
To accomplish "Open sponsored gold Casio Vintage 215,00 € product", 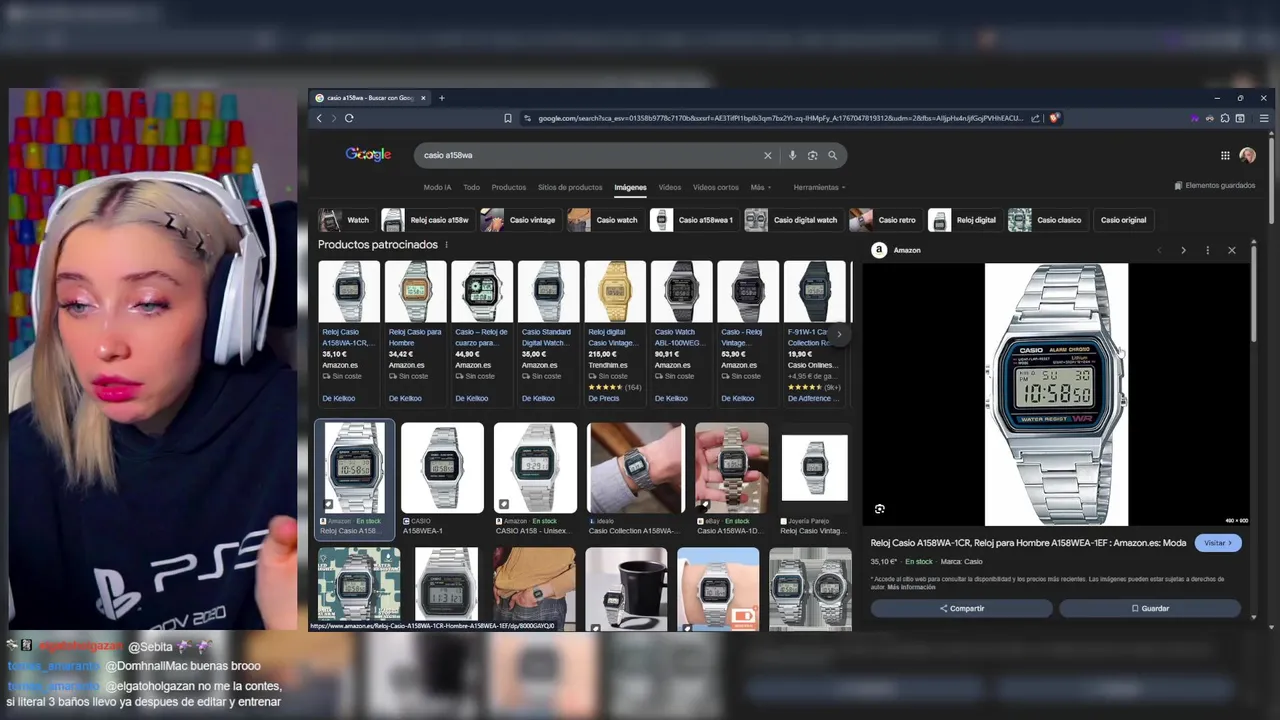I will [615, 332].
